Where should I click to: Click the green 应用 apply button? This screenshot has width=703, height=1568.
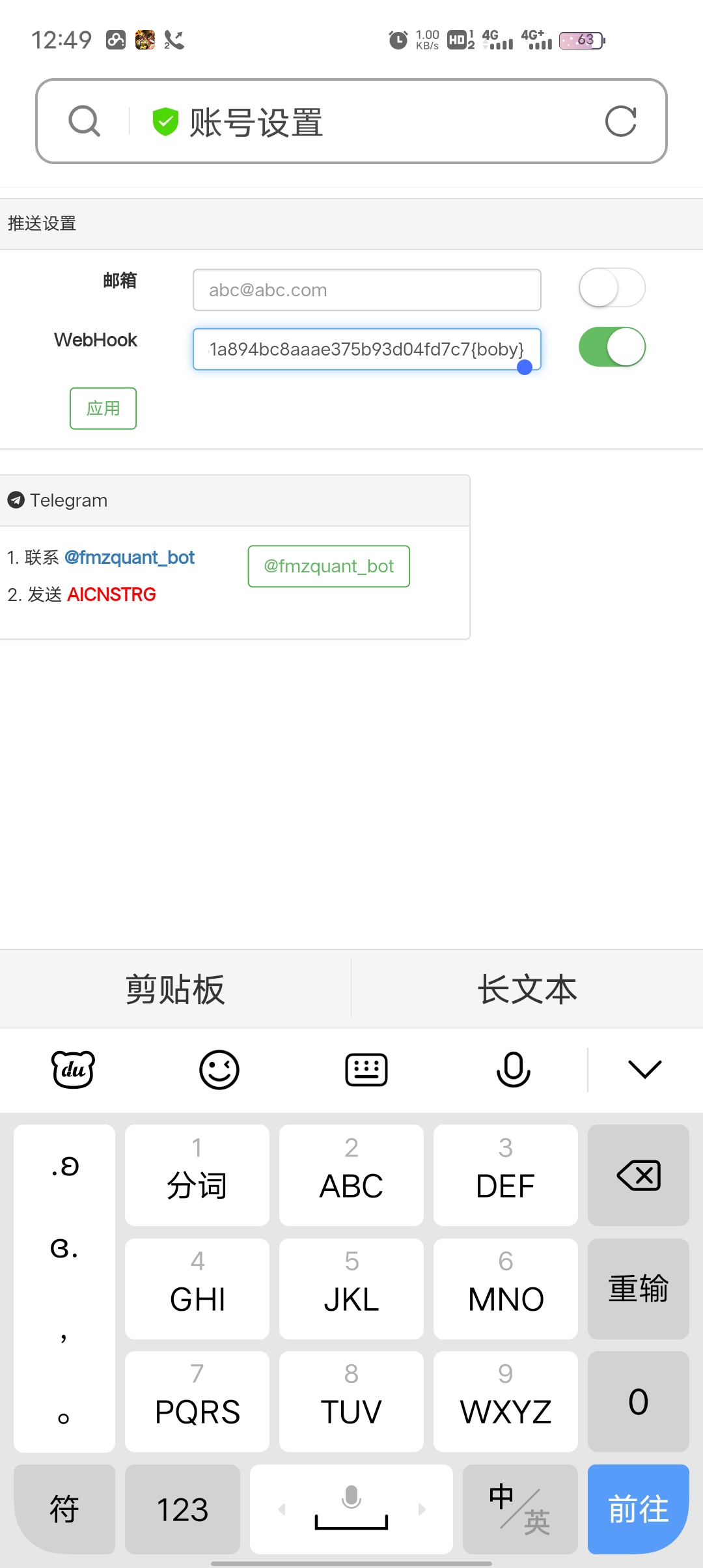point(103,408)
